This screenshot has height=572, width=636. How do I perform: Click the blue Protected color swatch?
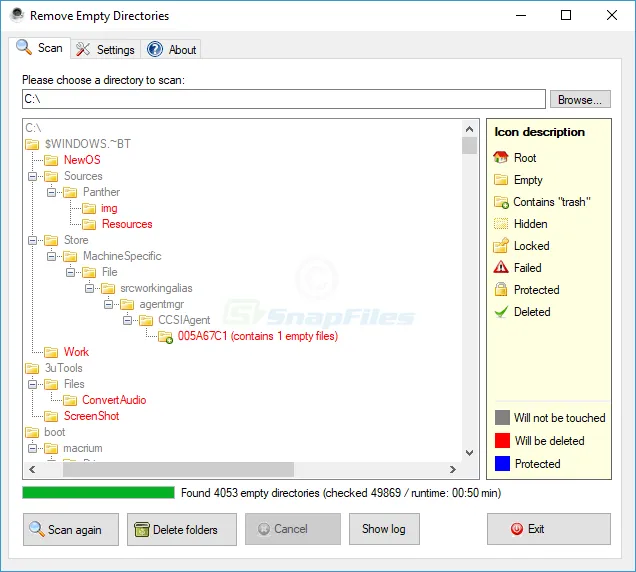pos(502,464)
